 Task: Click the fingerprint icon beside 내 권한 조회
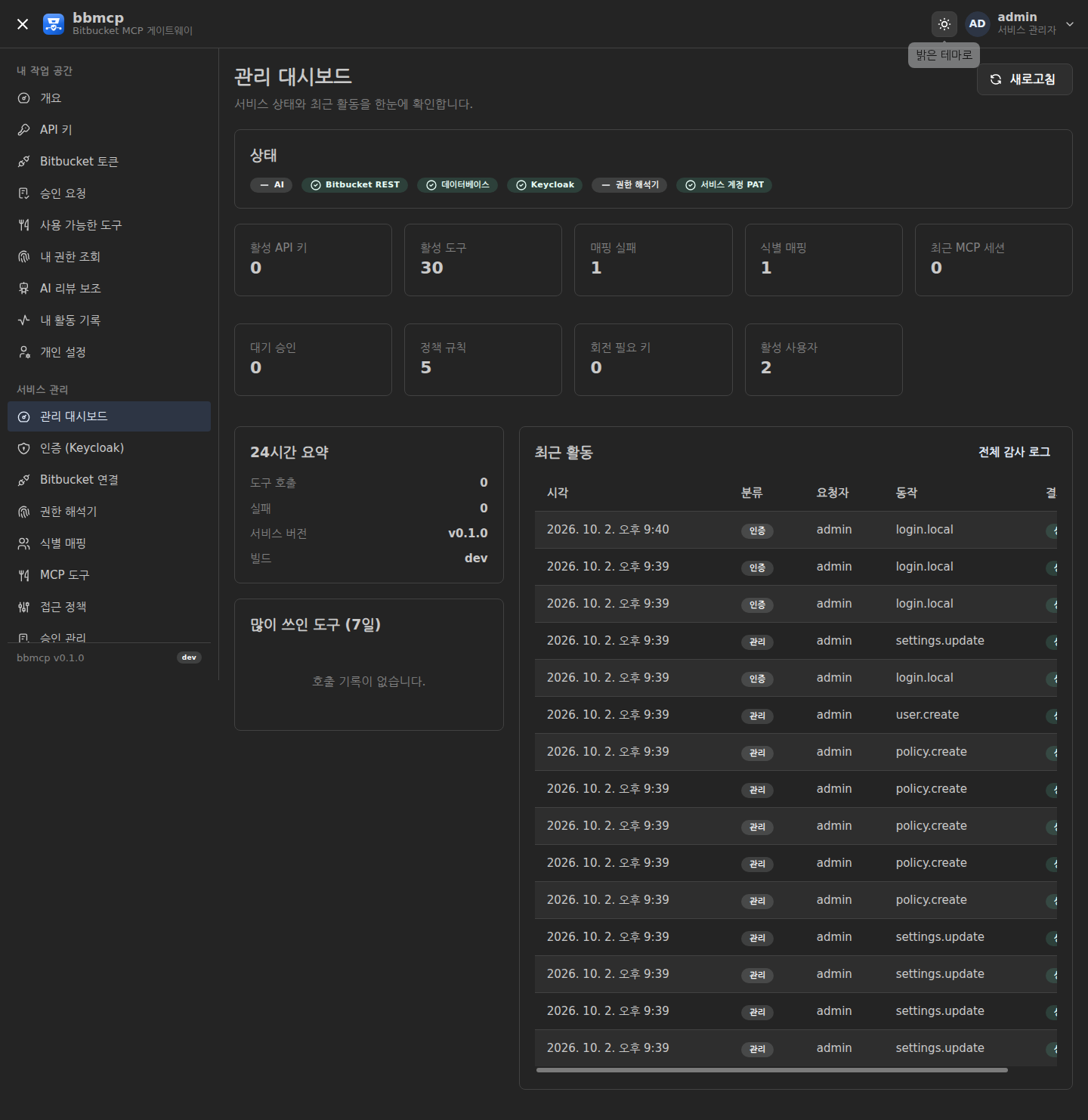pyautogui.click(x=24, y=257)
